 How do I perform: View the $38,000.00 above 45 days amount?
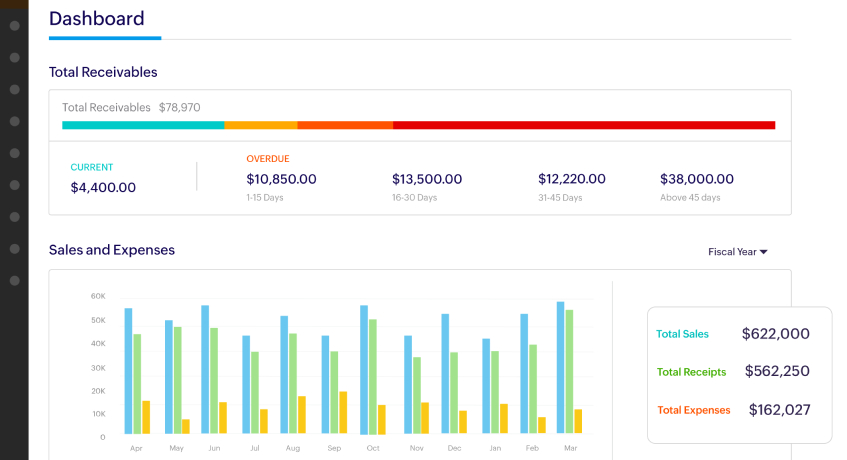tap(696, 179)
